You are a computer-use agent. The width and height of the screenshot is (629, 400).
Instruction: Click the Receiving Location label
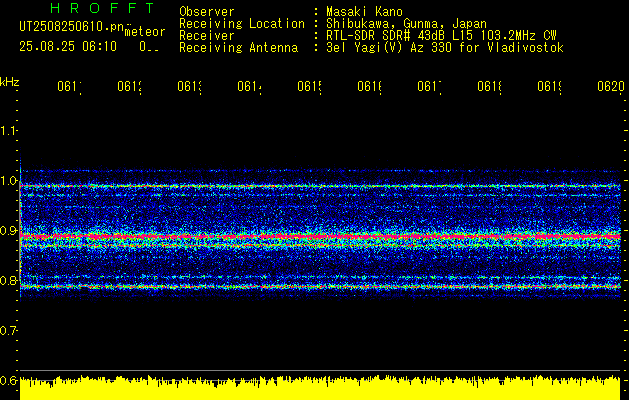[x=242, y=24]
